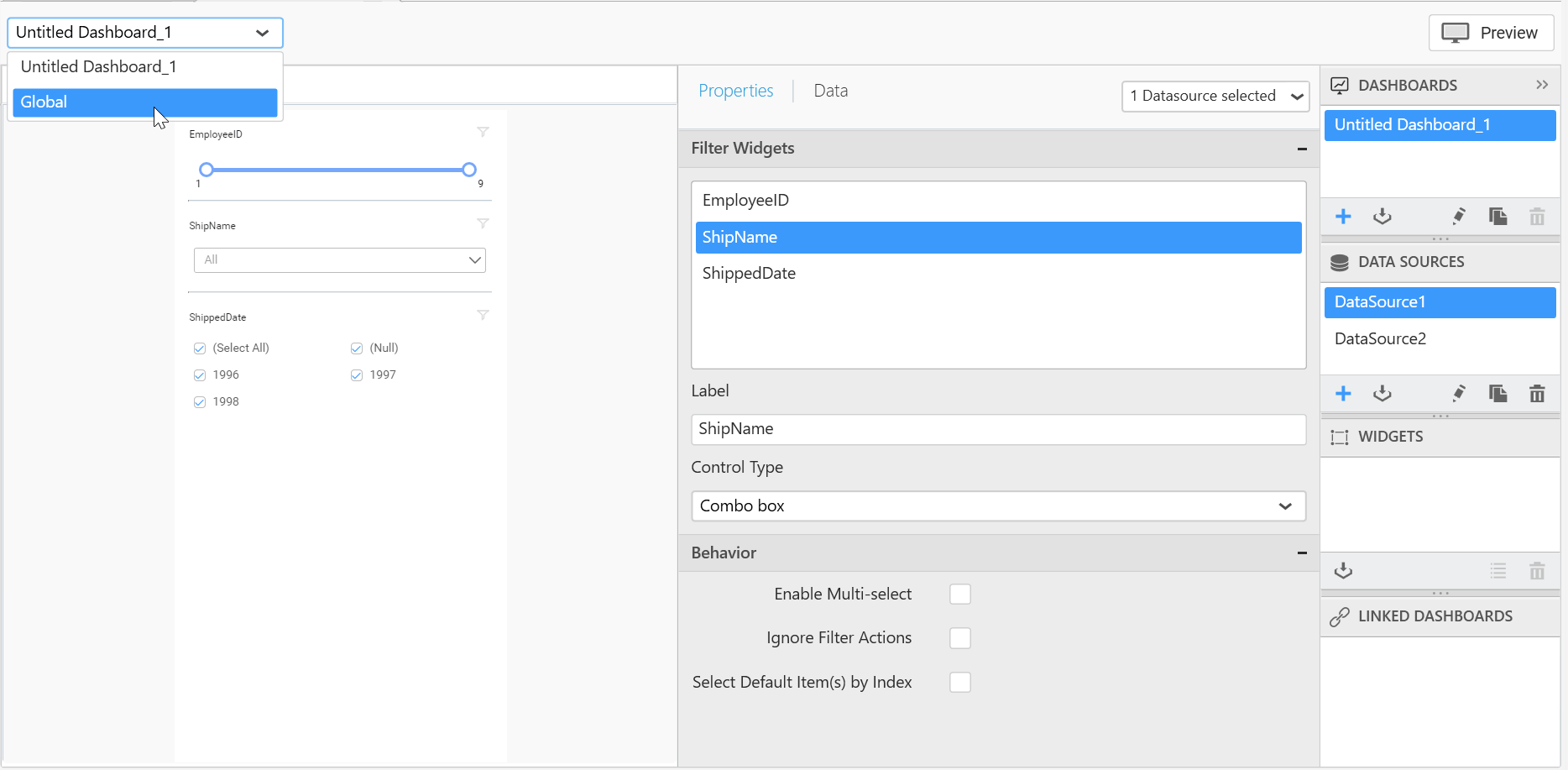
Task: Switch to the Data tab
Action: [830, 91]
